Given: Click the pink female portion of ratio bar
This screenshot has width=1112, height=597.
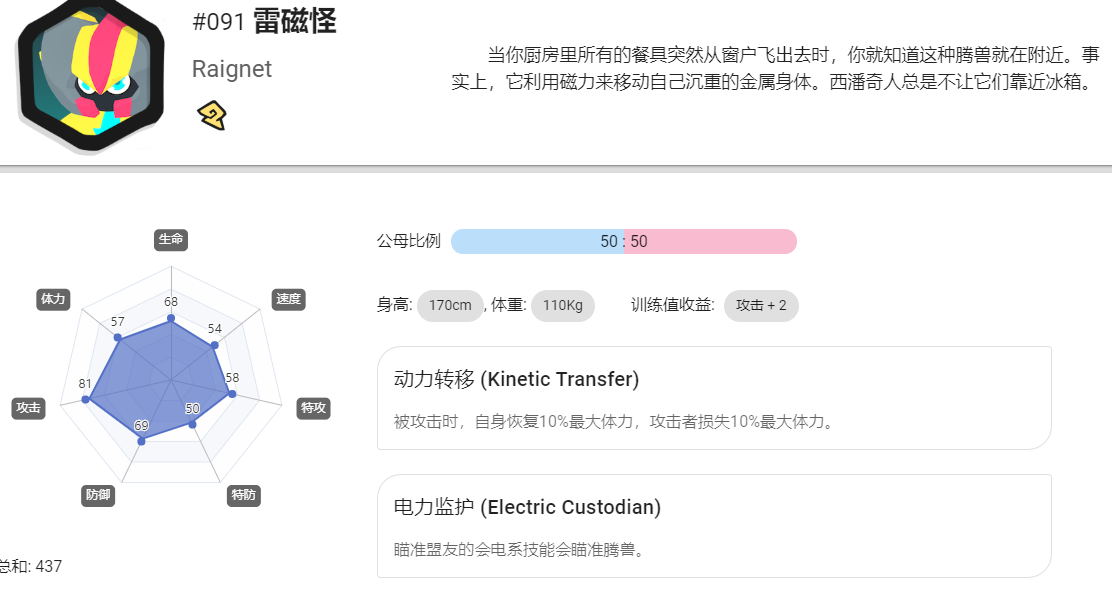Looking at the screenshot, I should [x=710, y=242].
